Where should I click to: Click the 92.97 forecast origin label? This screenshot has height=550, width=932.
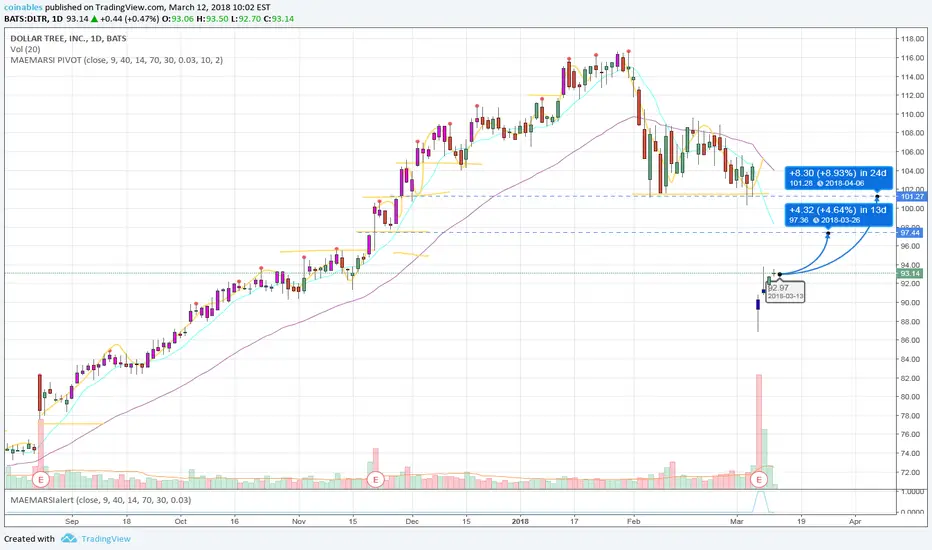click(x=785, y=291)
